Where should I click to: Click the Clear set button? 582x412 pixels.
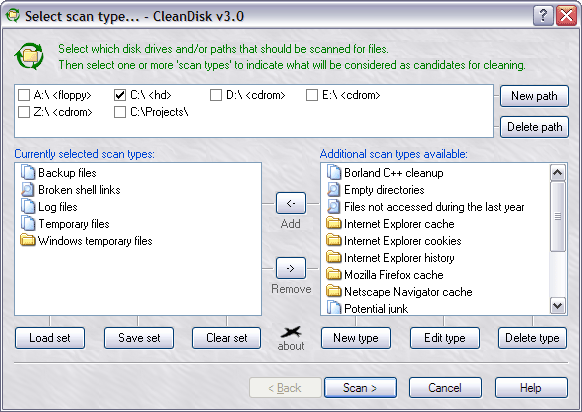pyautogui.click(x=226, y=338)
